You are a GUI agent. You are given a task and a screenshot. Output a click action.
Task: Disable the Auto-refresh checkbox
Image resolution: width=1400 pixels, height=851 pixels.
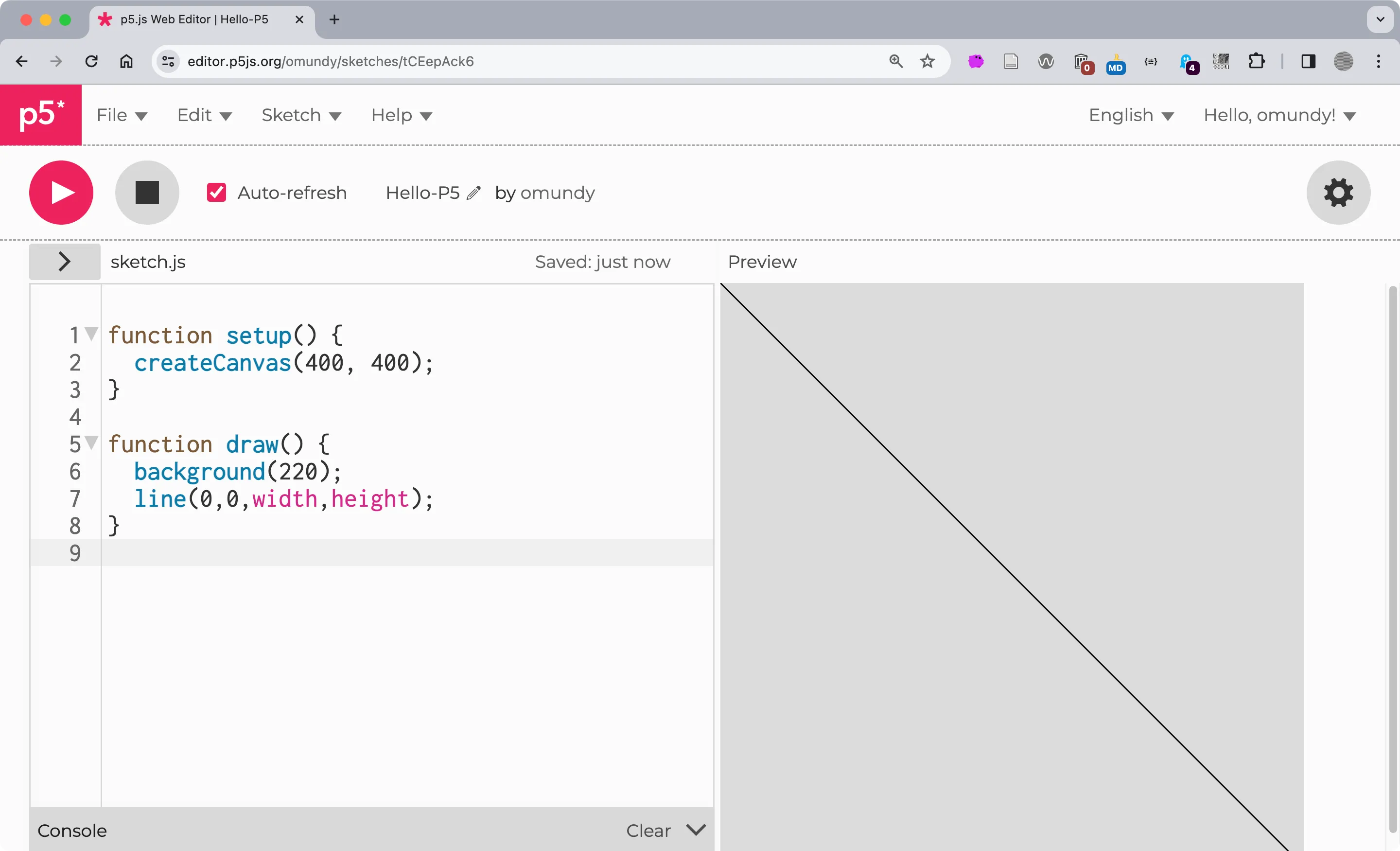tap(216, 192)
